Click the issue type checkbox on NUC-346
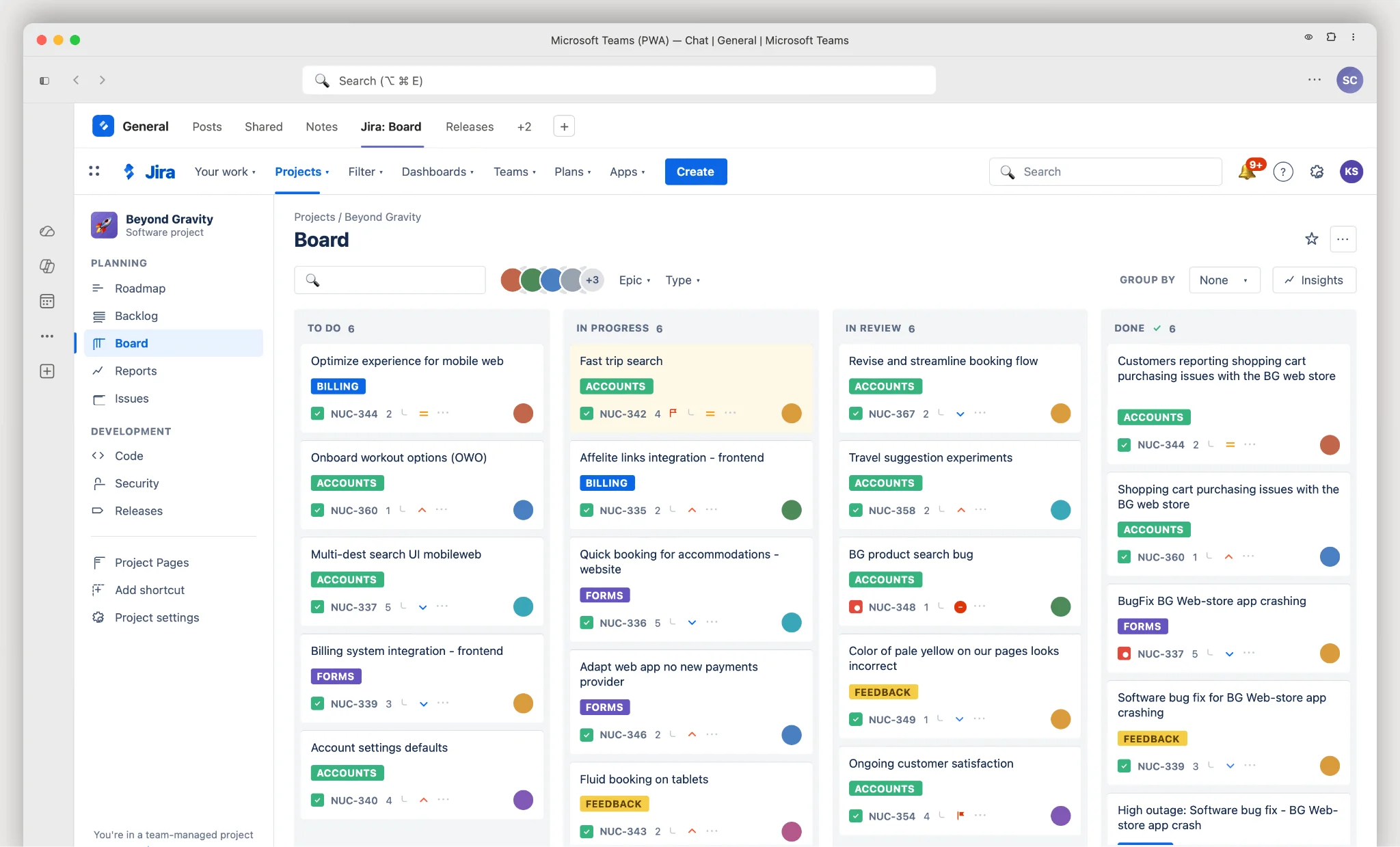The height and width of the screenshot is (847, 1400). pos(587,735)
